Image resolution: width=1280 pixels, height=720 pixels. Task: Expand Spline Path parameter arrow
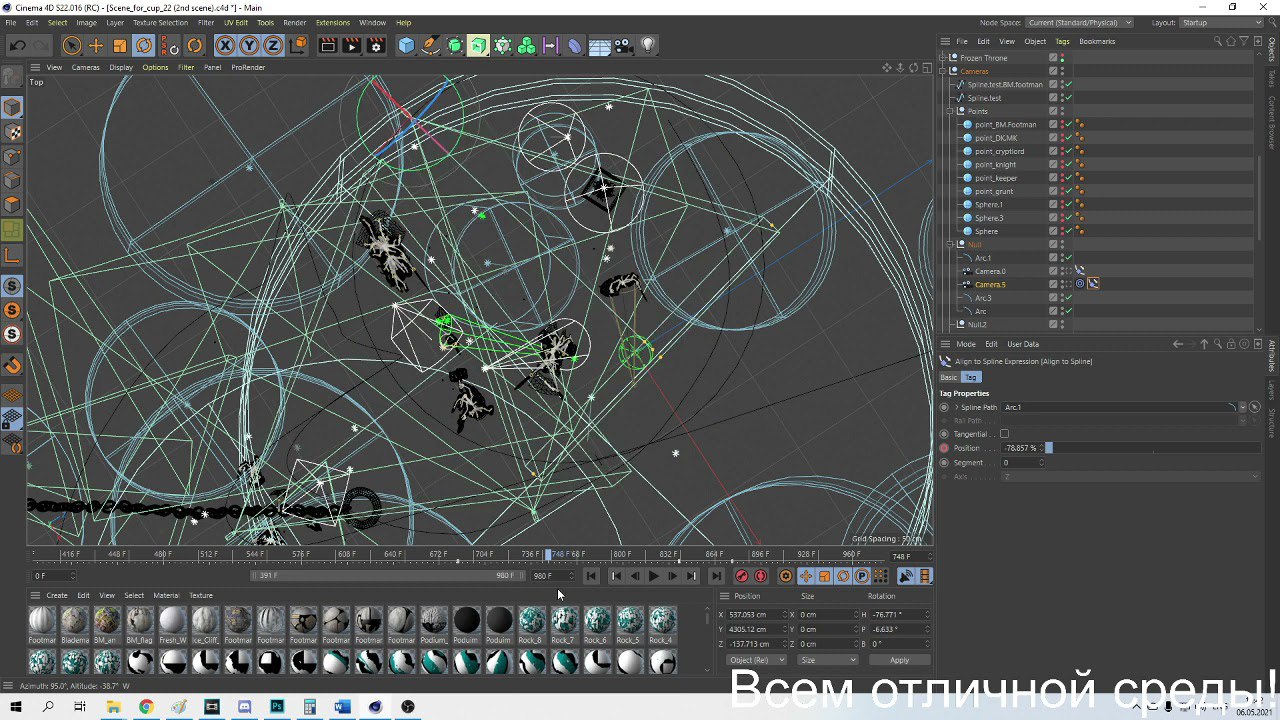pos(957,407)
